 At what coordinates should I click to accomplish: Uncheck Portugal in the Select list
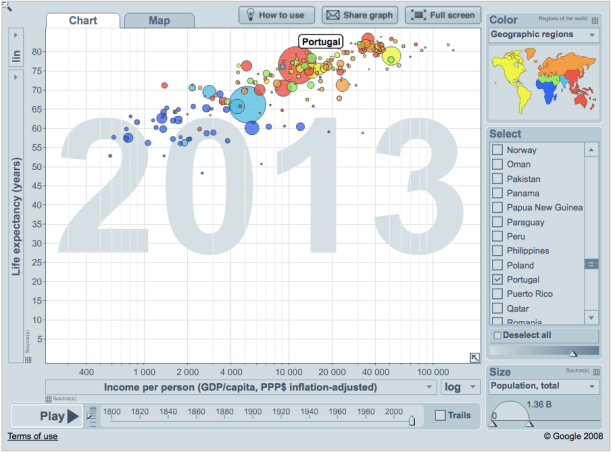coord(498,282)
